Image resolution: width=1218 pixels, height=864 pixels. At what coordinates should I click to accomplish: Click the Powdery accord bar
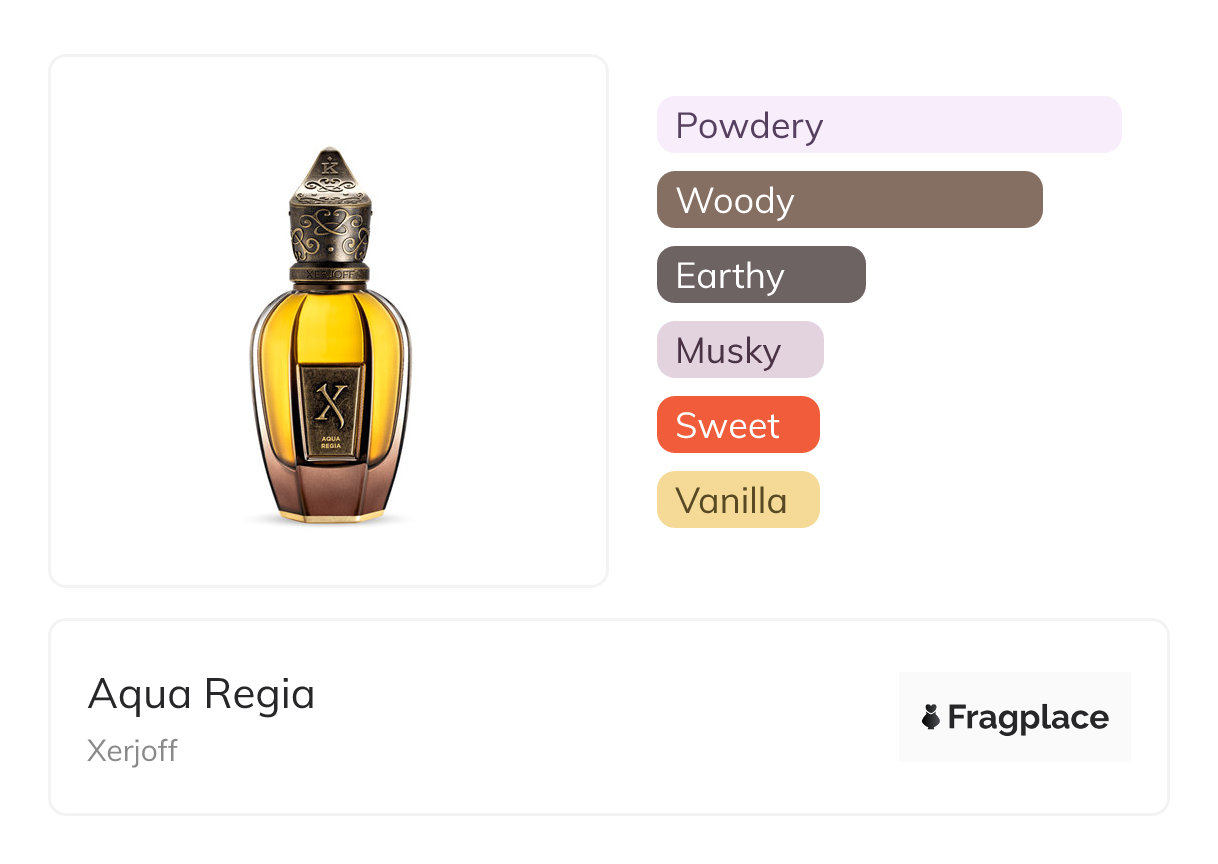pyautogui.click(x=888, y=125)
